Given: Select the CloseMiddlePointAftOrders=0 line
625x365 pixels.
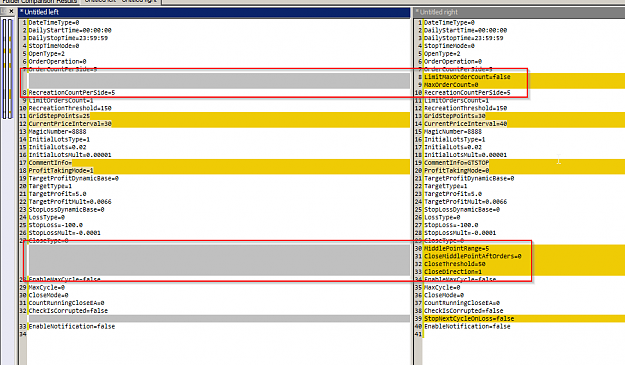Looking at the screenshot, I should (473, 256).
